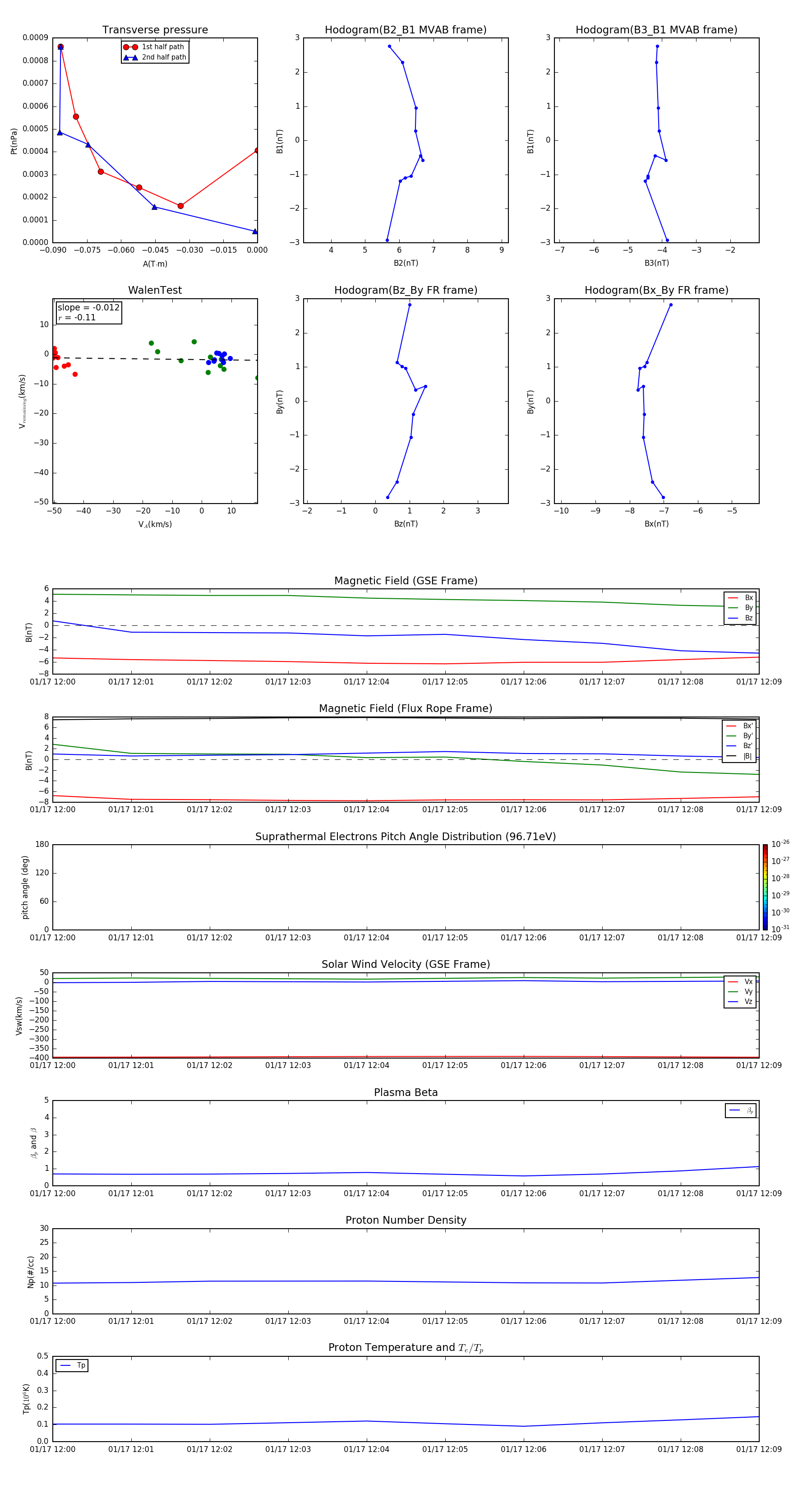Click the 'Hodogram(Bx_By FR frame)' title
812x1489 pixels.
pos(656,290)
